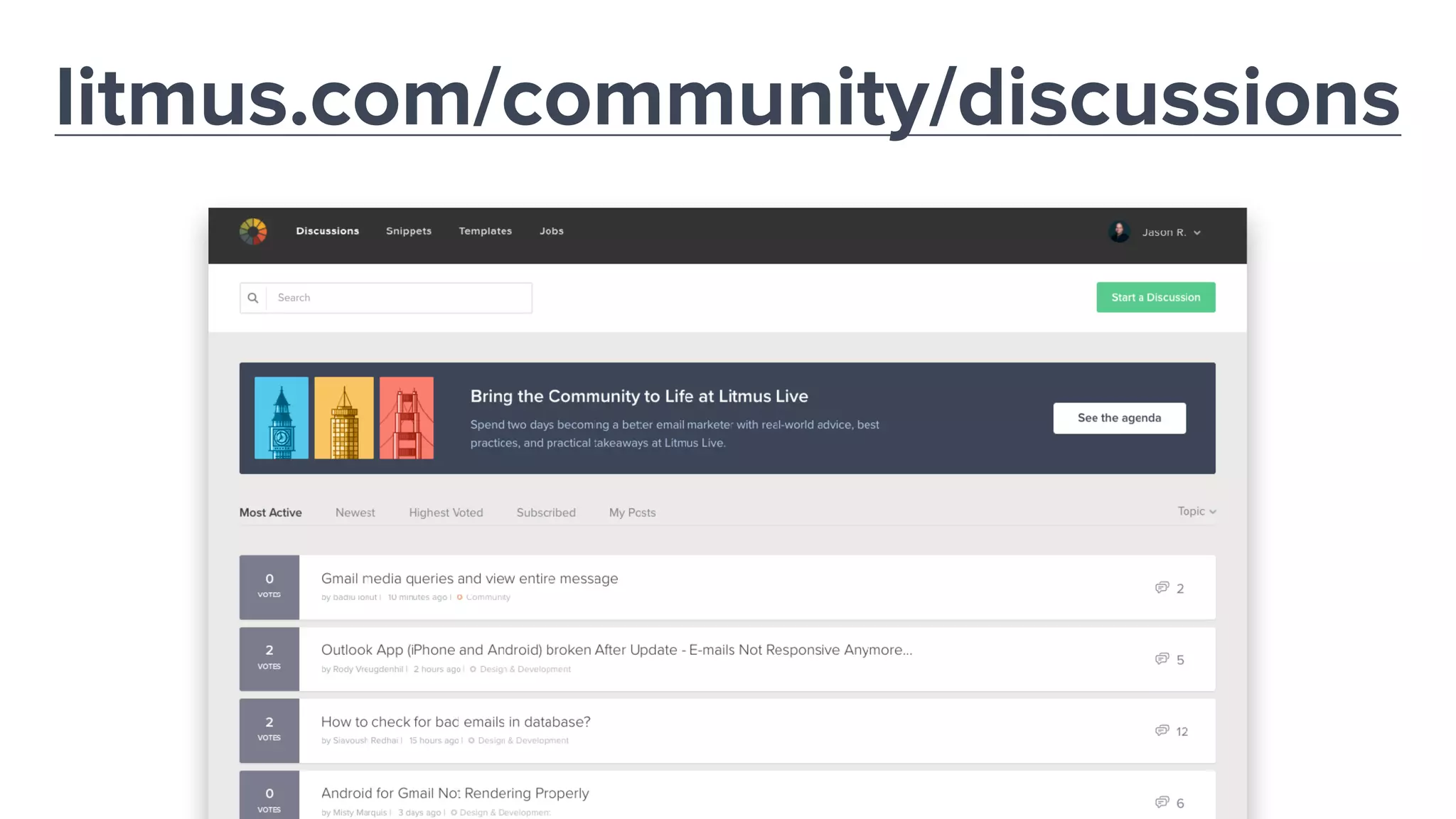Click reply count 6 on Android for Gmail post
This screenshot has height=819, width=1456.
pyautogui.click(x=1180, y=803)
